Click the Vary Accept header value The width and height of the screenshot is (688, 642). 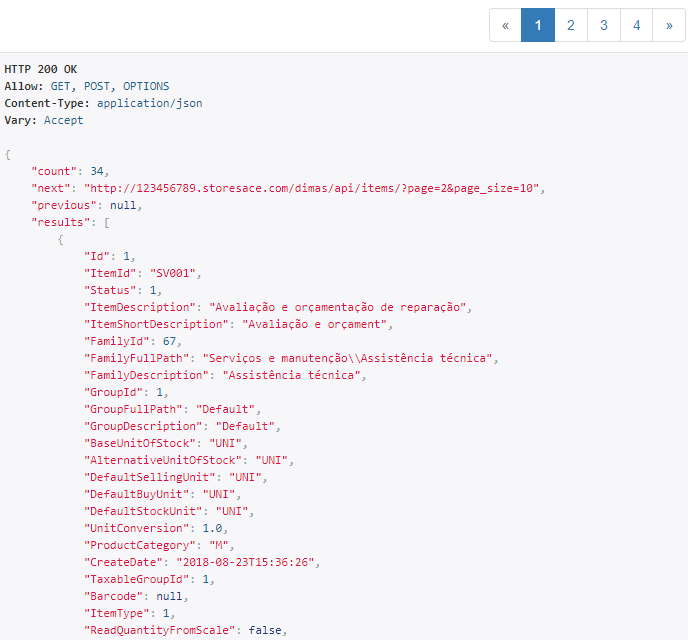tap(64, 120)
